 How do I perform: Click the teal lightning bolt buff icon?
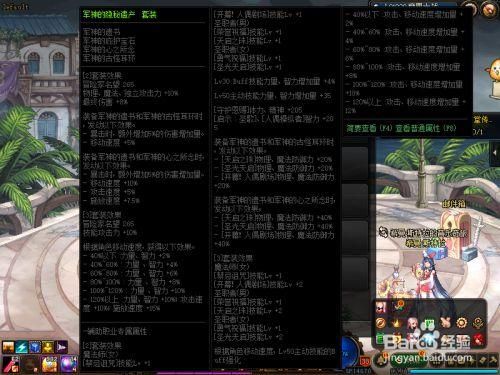[x=22, y=347]
